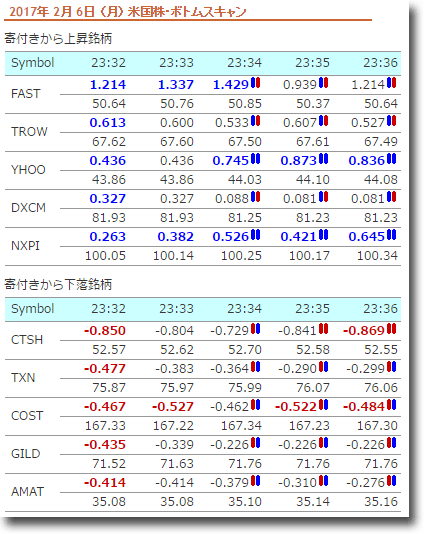Click the candlestick icon beside COST -0.462
This screenshot has height=534, width=426.
tap(255, 405)
